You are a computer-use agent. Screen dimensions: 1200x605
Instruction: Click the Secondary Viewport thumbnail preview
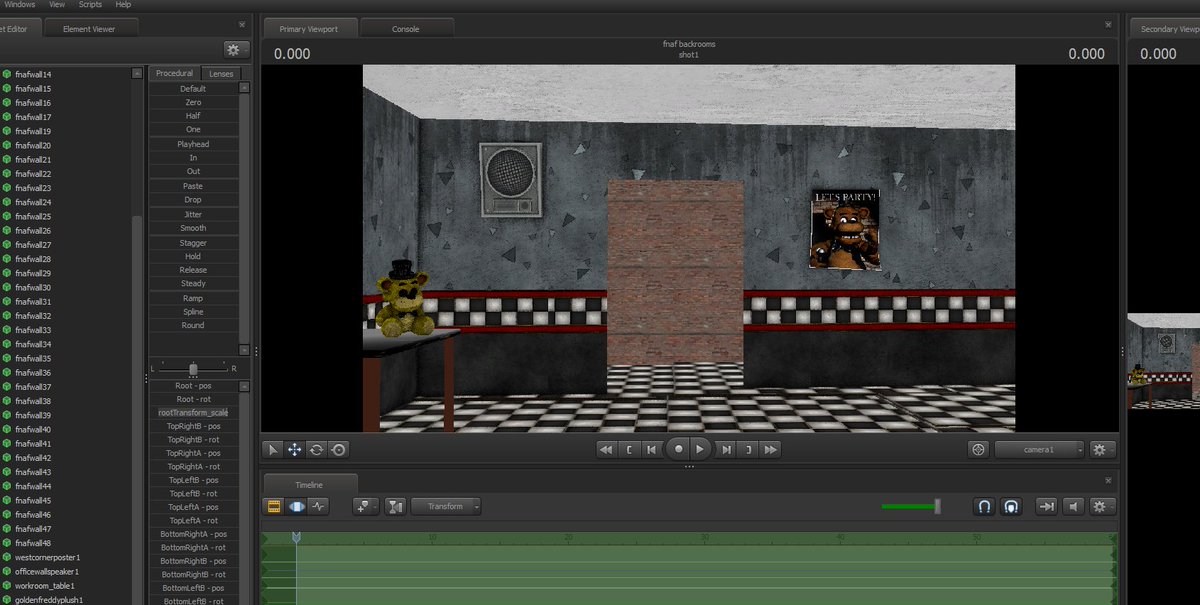(1164, 360)
